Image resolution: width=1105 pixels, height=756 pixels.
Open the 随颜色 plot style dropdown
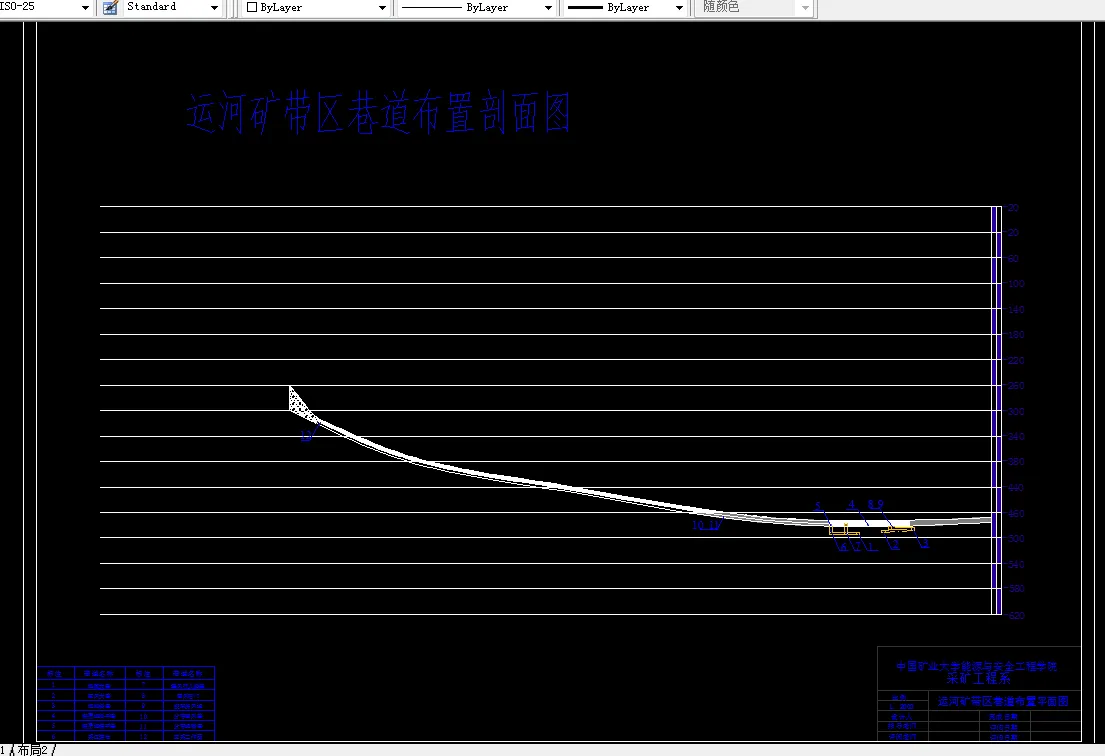pos(805,8)
